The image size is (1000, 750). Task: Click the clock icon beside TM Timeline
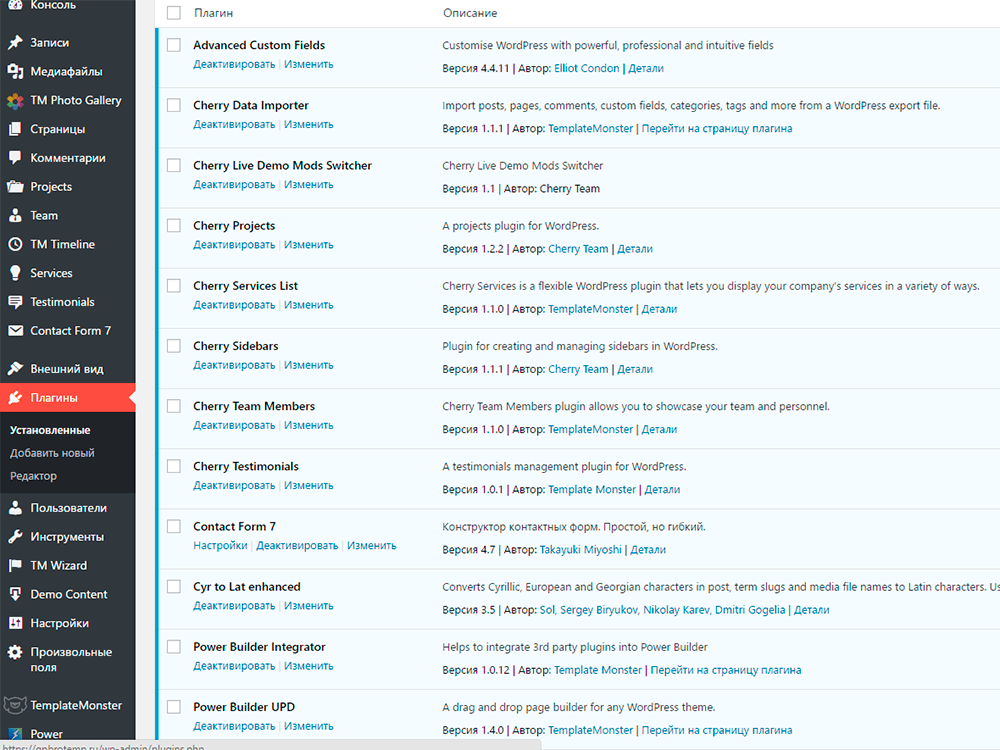pos(15,244)
